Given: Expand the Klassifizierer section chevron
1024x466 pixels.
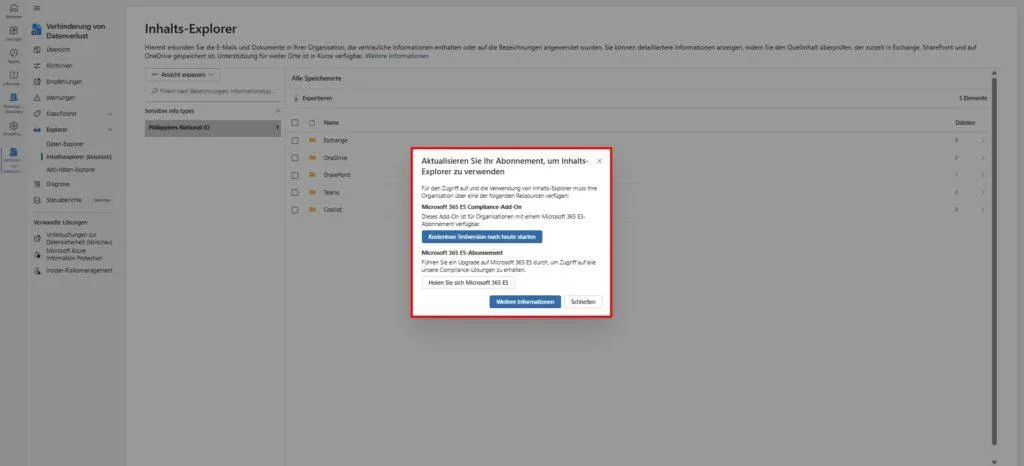Looking at the screenshot, I should pyautogui.click(x=109, y=114).
